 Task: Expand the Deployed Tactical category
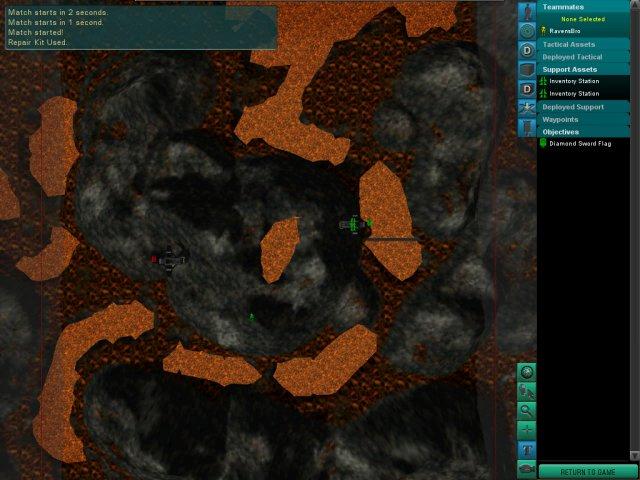click(x=584, y=57)
